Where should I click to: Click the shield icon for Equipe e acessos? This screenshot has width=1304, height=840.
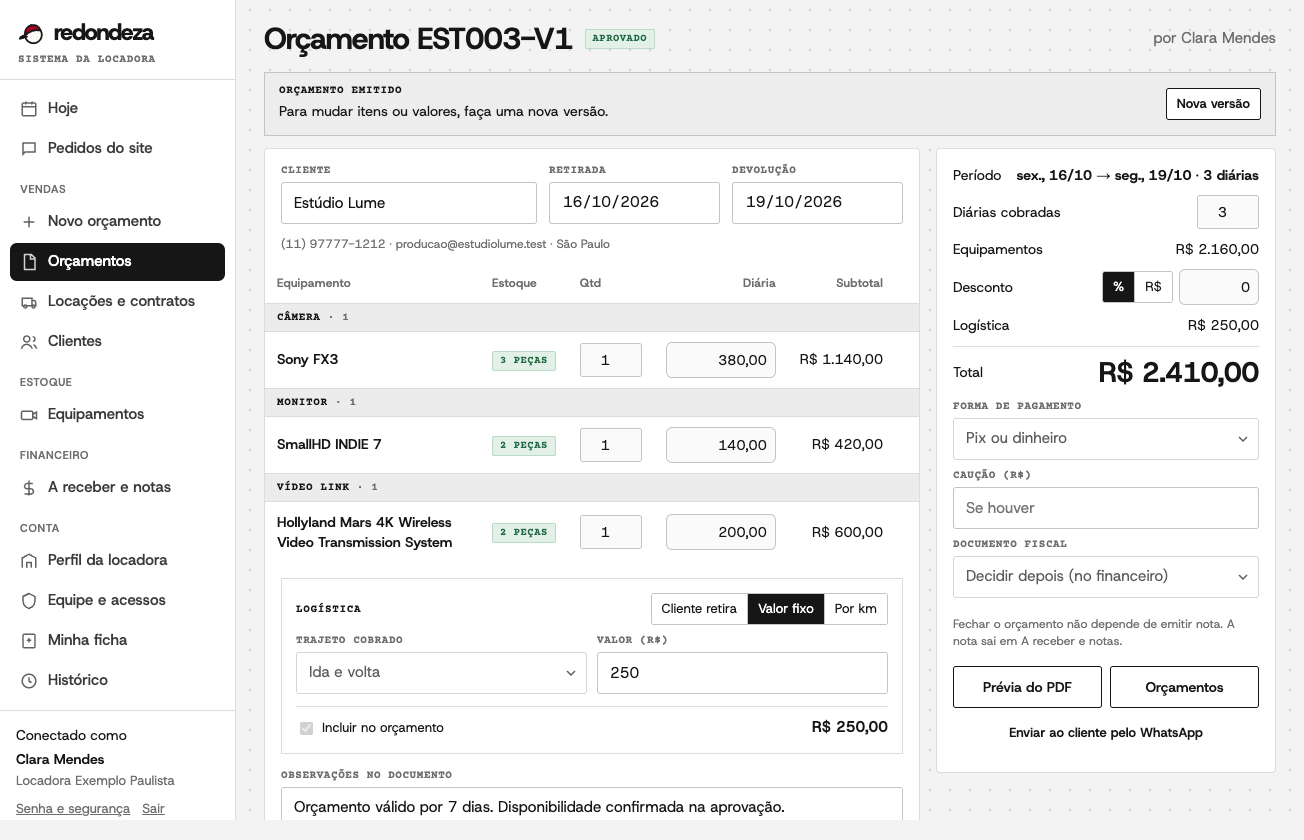[x=29, y=600]
